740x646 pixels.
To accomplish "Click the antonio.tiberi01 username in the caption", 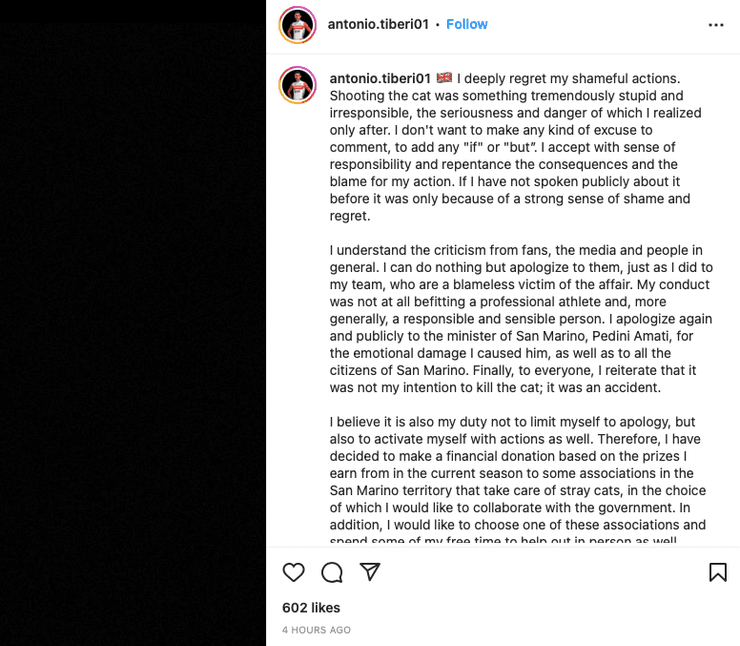I will click(380, 78).
